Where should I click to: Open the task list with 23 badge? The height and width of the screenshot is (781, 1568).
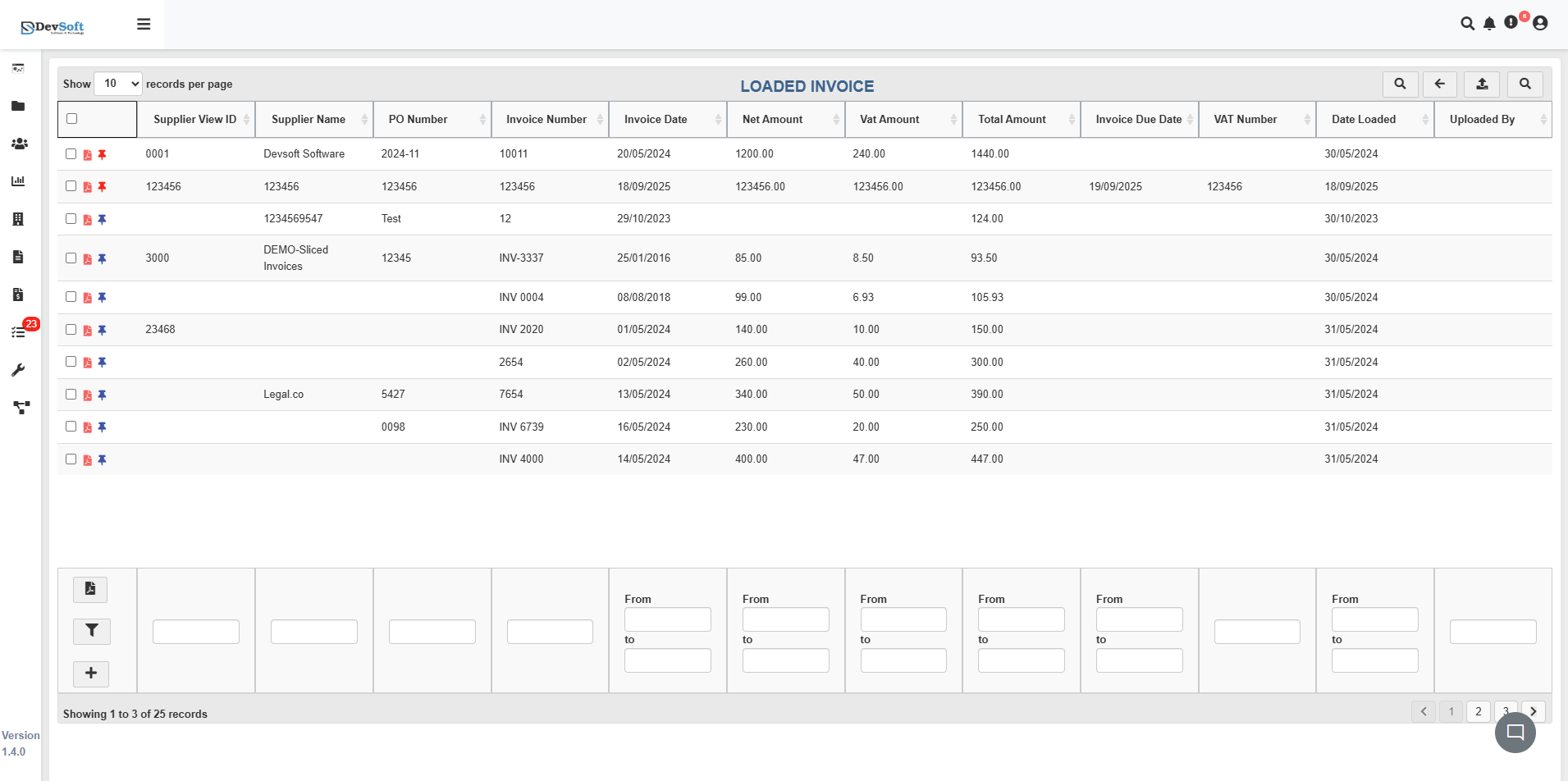(20, 331)
